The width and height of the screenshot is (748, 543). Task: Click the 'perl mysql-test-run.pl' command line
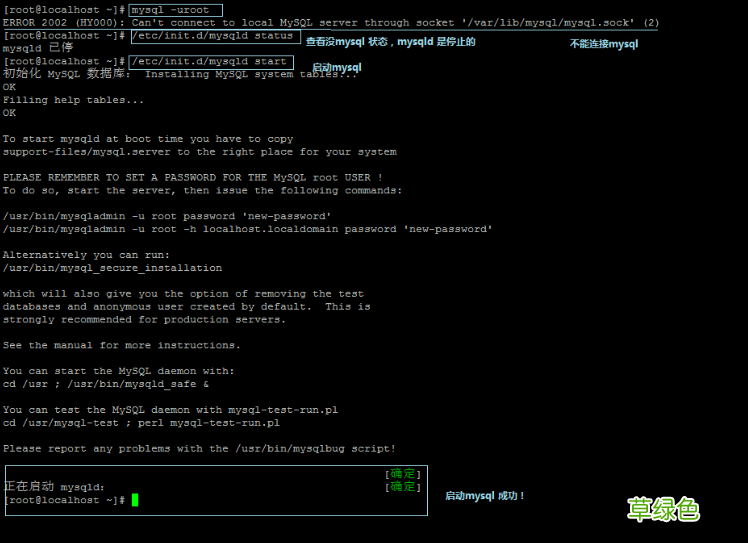141,423
